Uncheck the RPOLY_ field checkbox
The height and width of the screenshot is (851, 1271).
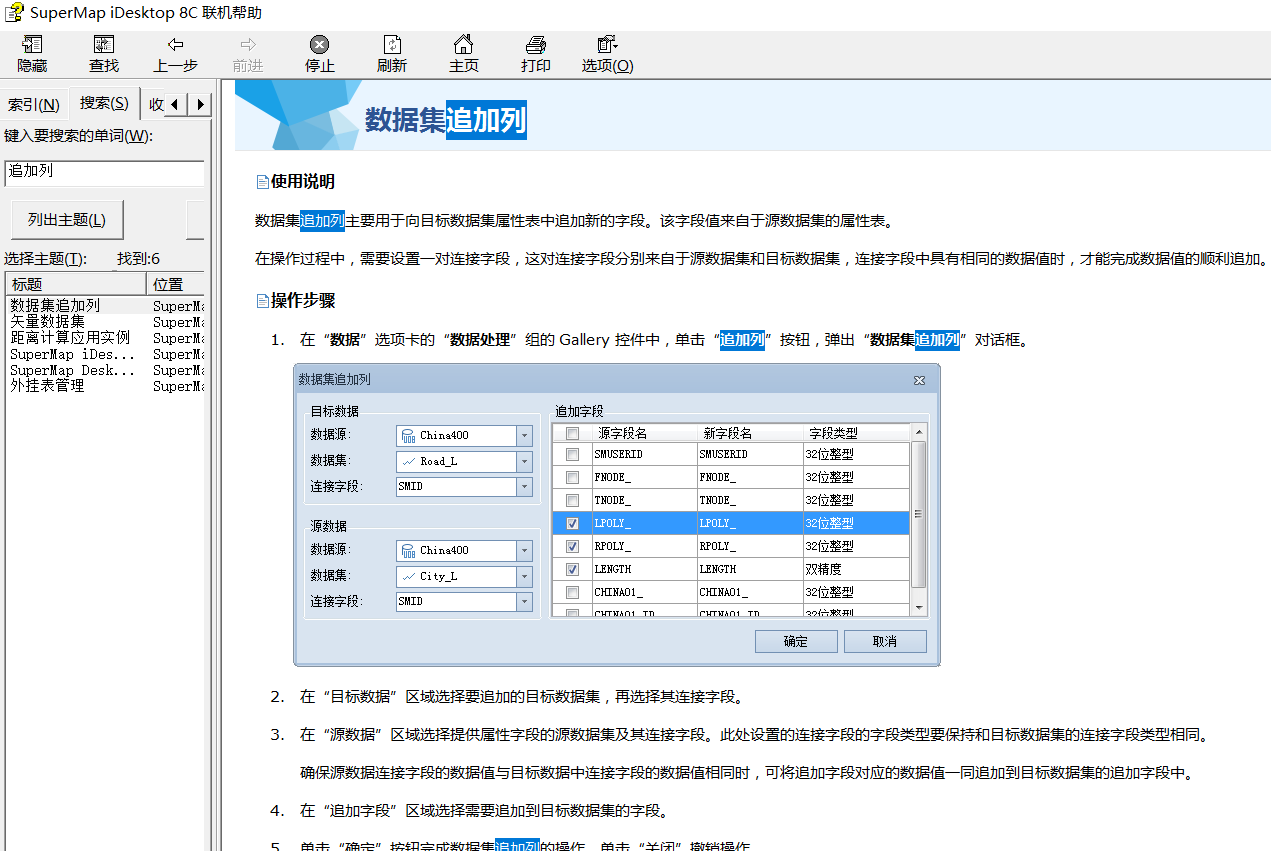tap(572, 547)
